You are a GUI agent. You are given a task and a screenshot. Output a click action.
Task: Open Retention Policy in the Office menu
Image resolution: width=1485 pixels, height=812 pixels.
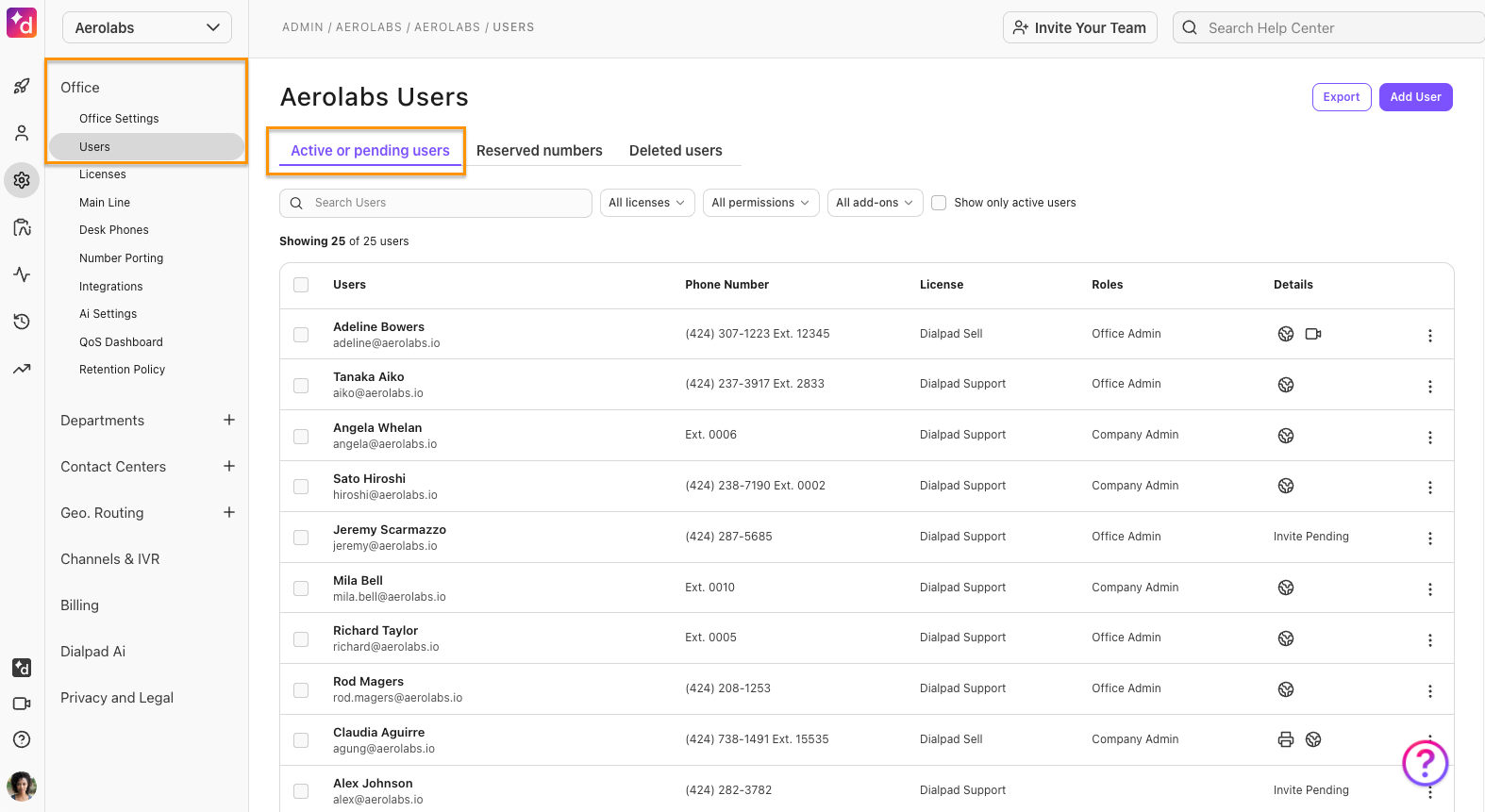(123, 370)
